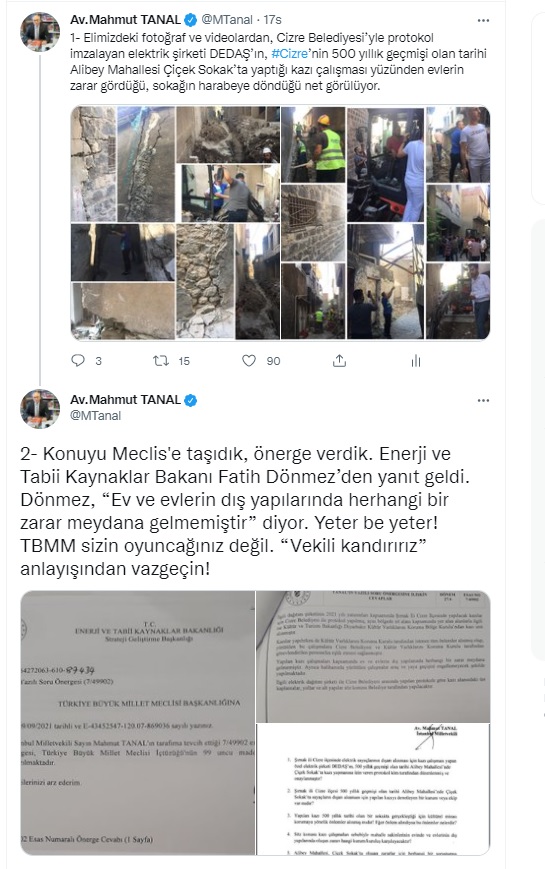Click verified badge next to second Av.Mahmut TANAL
This screenshot has height=869, width=545.
tap(191, 400)
